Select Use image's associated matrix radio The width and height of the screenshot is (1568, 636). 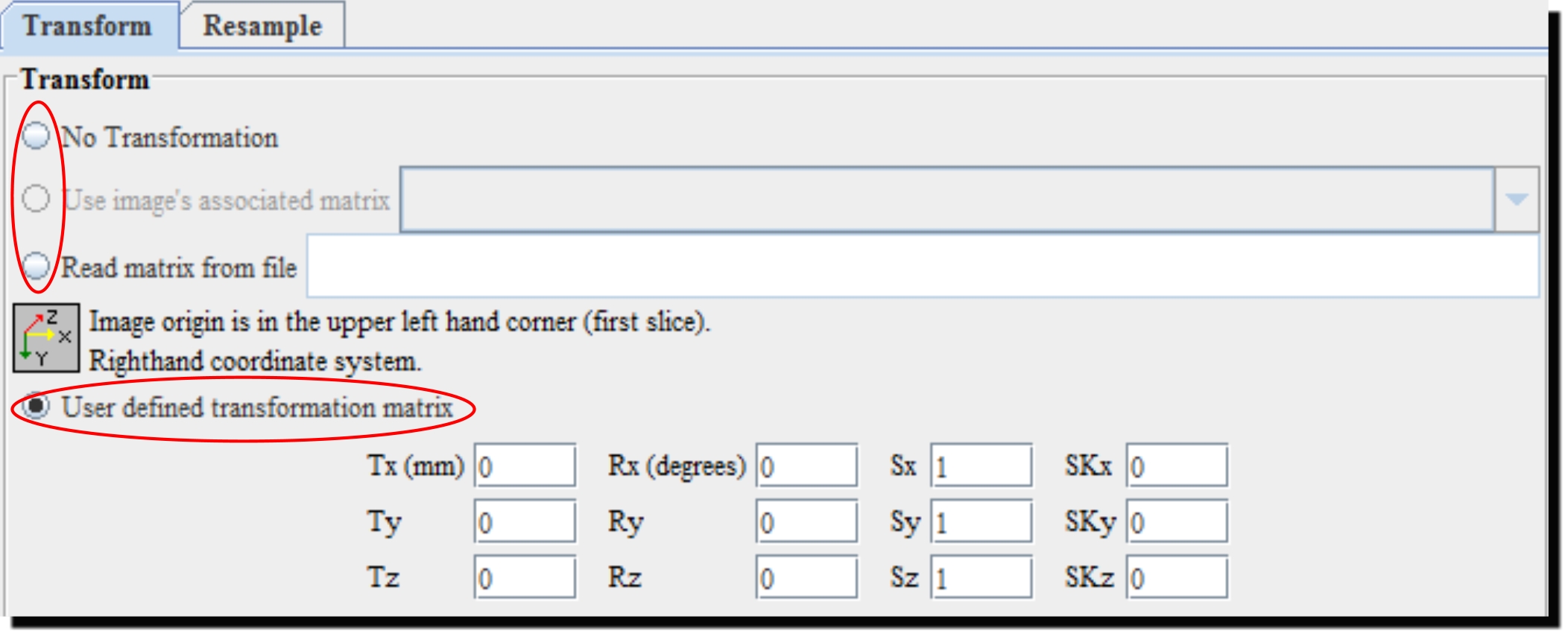point(36,199)
